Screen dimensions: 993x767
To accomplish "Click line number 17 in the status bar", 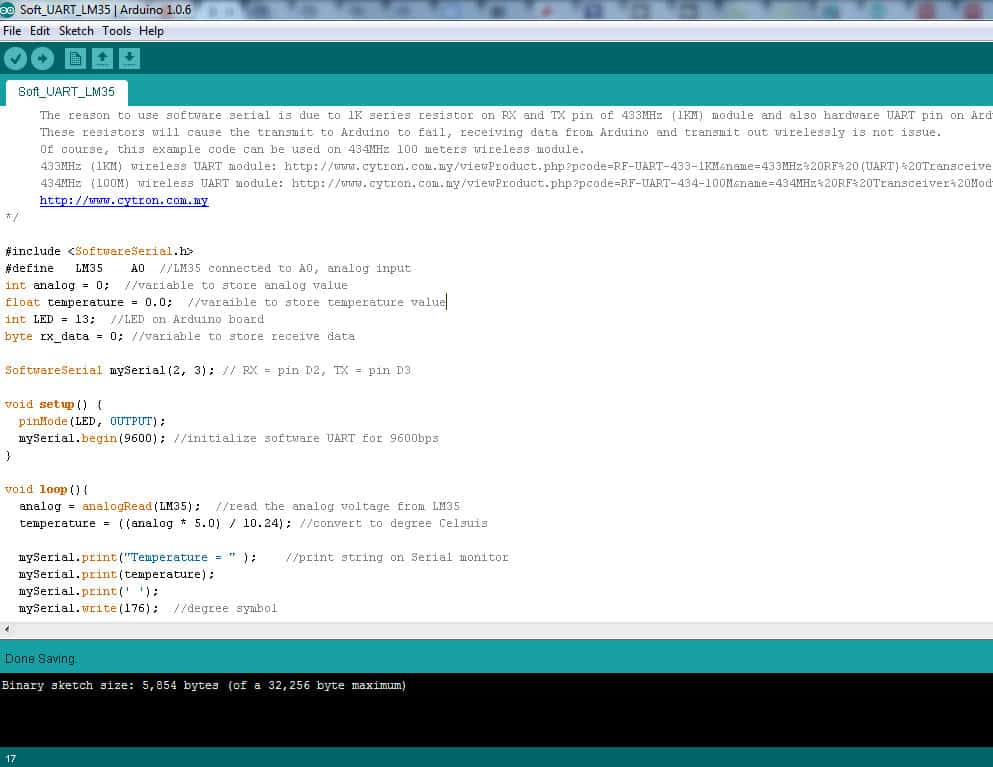I will coord(11,759).
